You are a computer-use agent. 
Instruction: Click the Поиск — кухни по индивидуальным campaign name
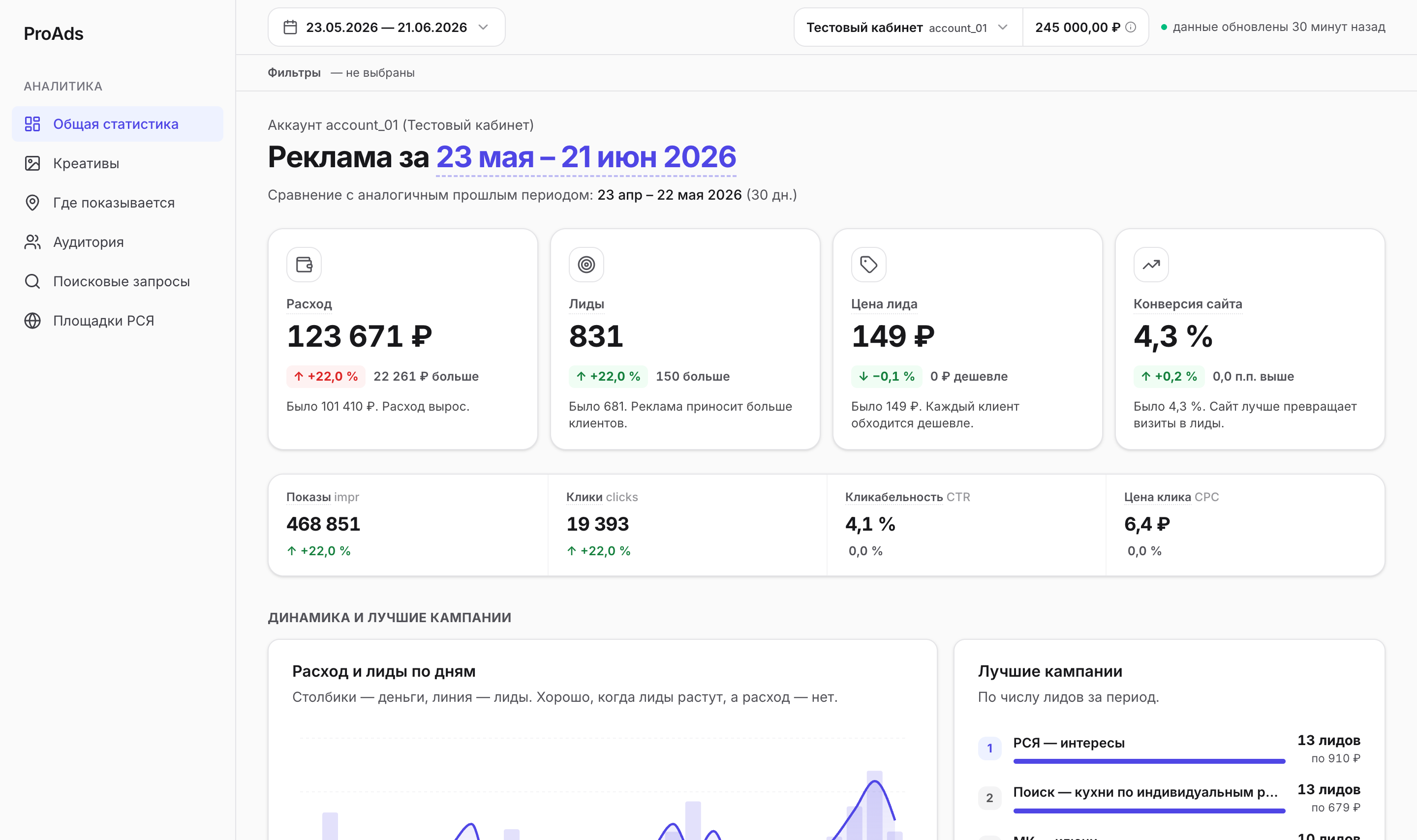coord(1145,792)
